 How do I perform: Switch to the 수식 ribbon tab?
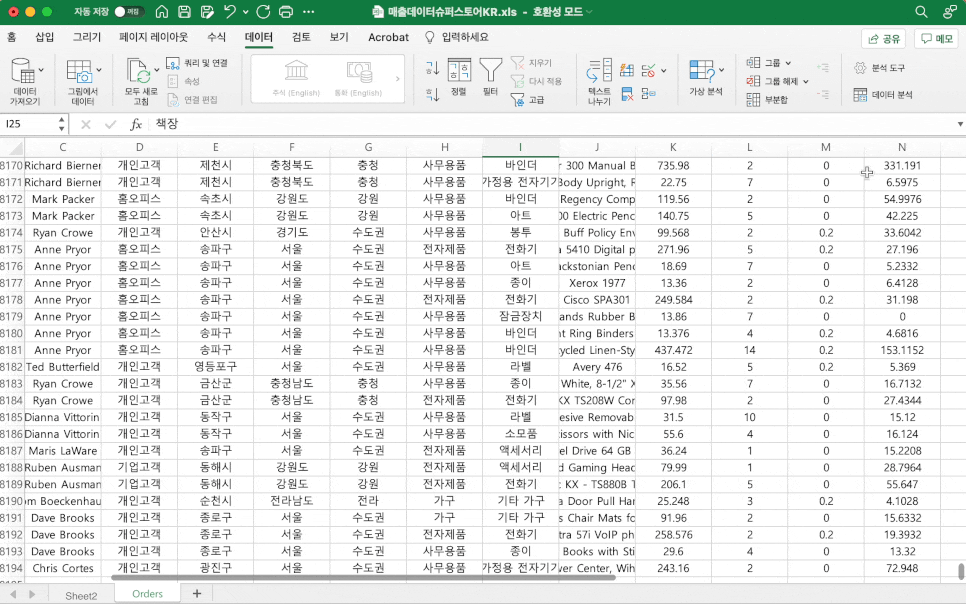[x=215, y=37]
